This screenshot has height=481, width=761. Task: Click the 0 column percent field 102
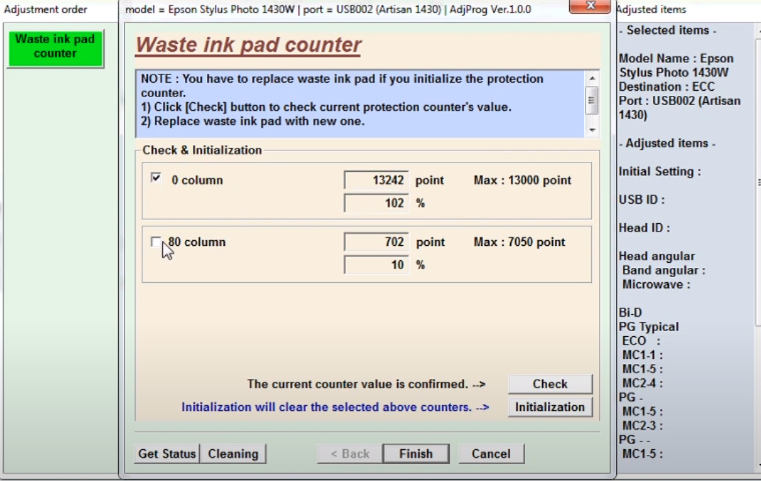pos(376,203)
